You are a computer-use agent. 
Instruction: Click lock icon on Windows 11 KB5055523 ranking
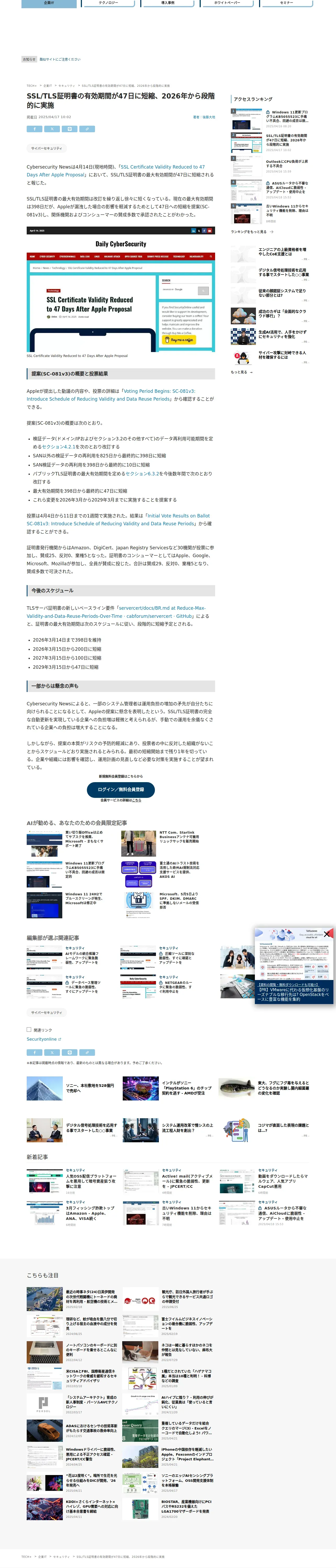pos(268,113)
